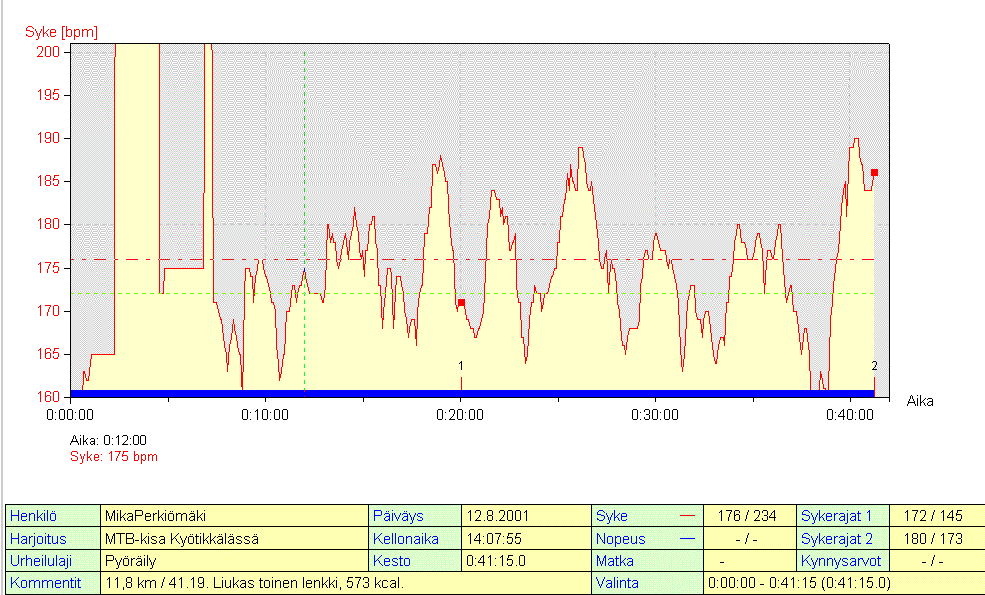Click the red Syke line legend icon

(x=686, y=517)
